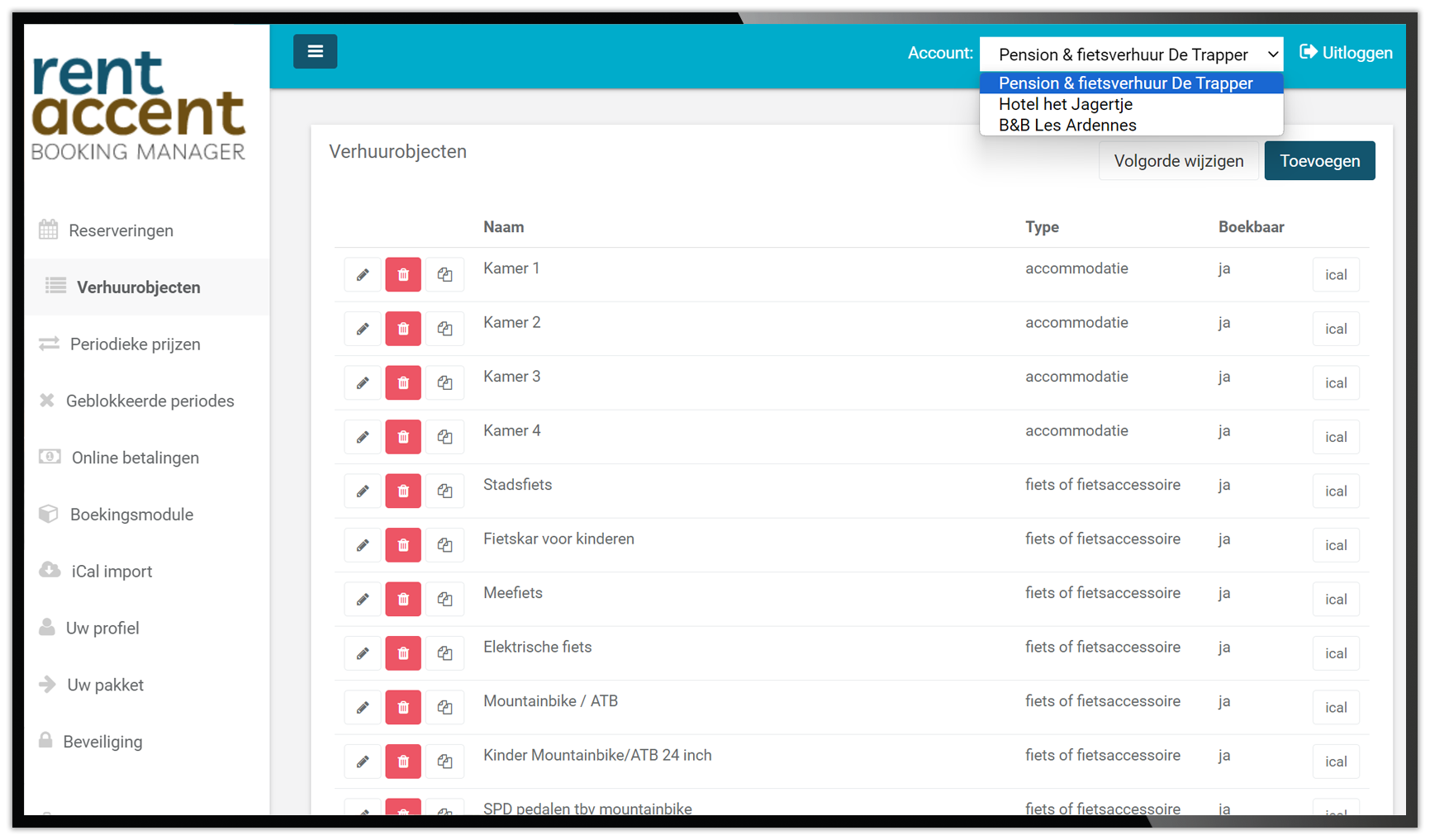Viewport: 1430px width, 840px height.
Task: Click Volgorde wijzigen button
Action: (x=1178, y=161)
